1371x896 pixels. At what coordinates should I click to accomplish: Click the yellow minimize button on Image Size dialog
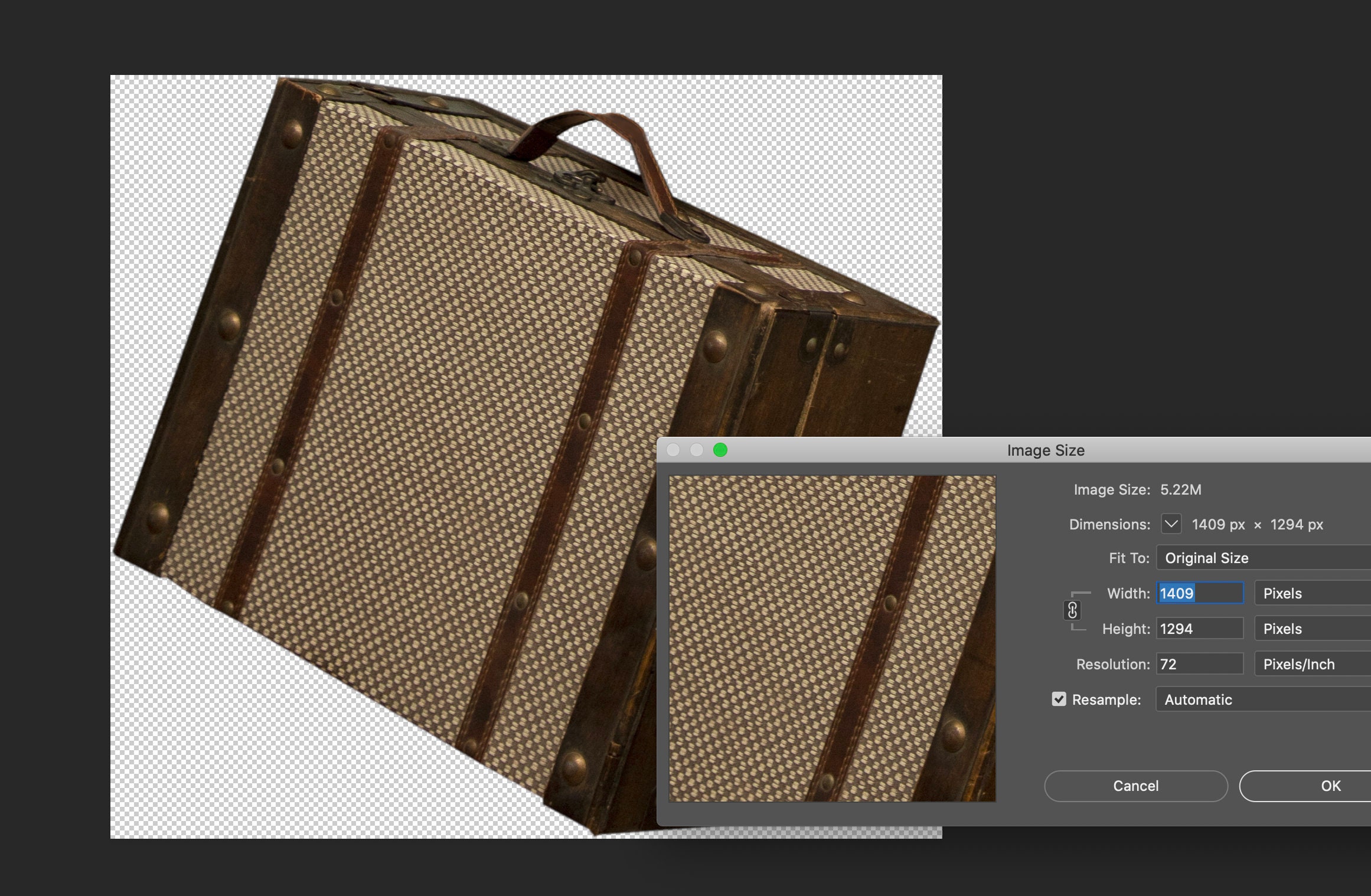[697, 449]
